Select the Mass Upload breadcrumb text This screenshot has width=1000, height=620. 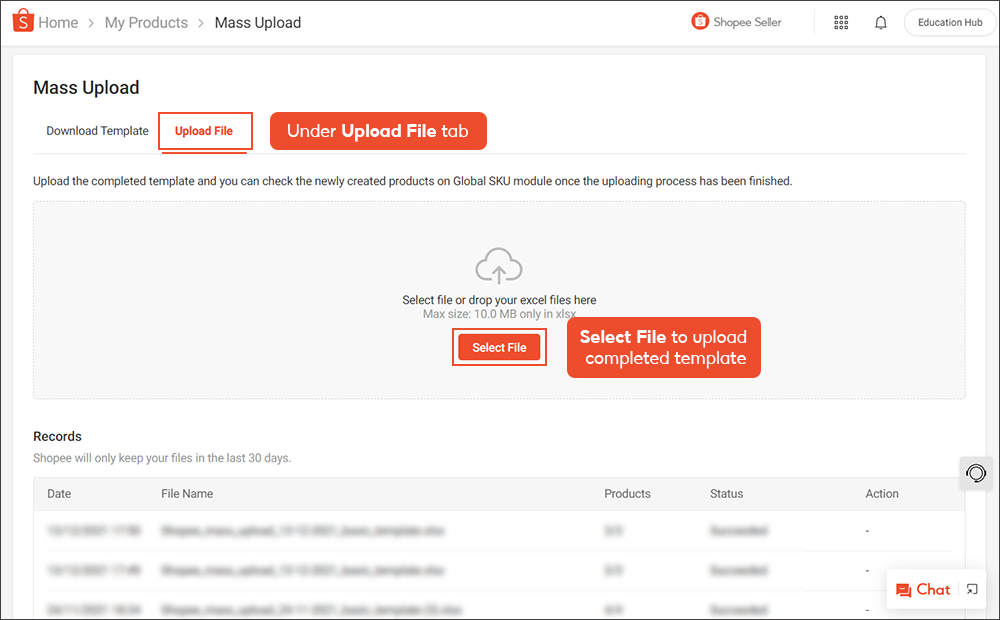tap(257, 22)
